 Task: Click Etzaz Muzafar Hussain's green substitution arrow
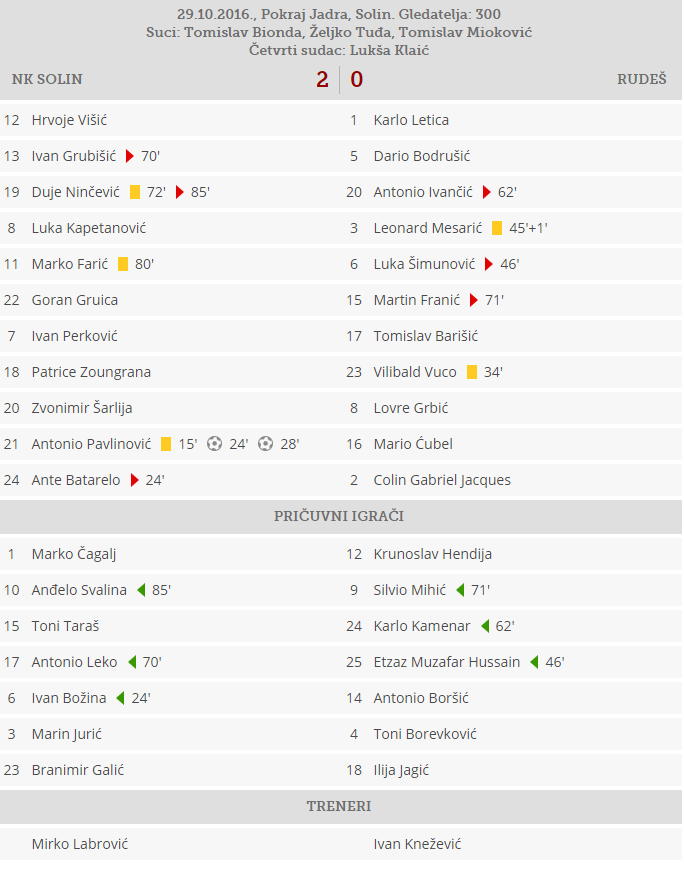[534, 662]
